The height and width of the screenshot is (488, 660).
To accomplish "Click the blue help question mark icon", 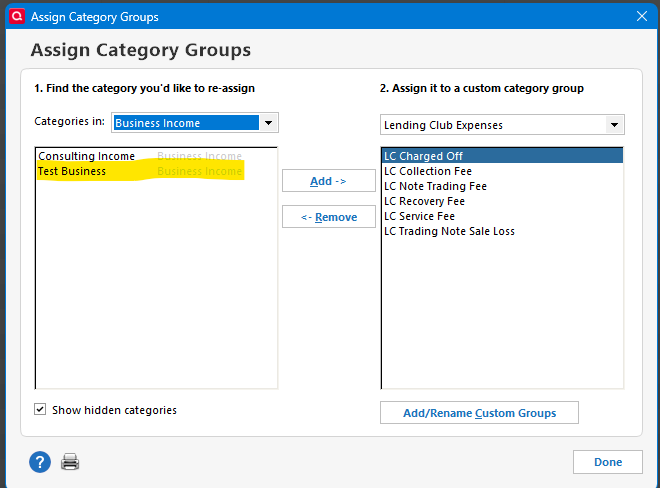I will [40, 461].
